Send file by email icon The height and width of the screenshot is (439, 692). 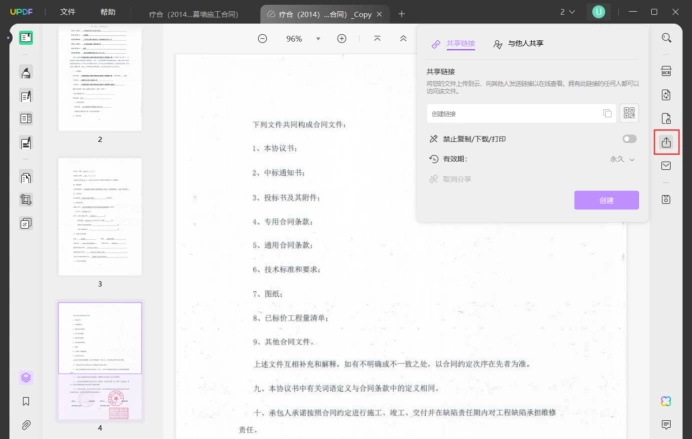(666, 165)
